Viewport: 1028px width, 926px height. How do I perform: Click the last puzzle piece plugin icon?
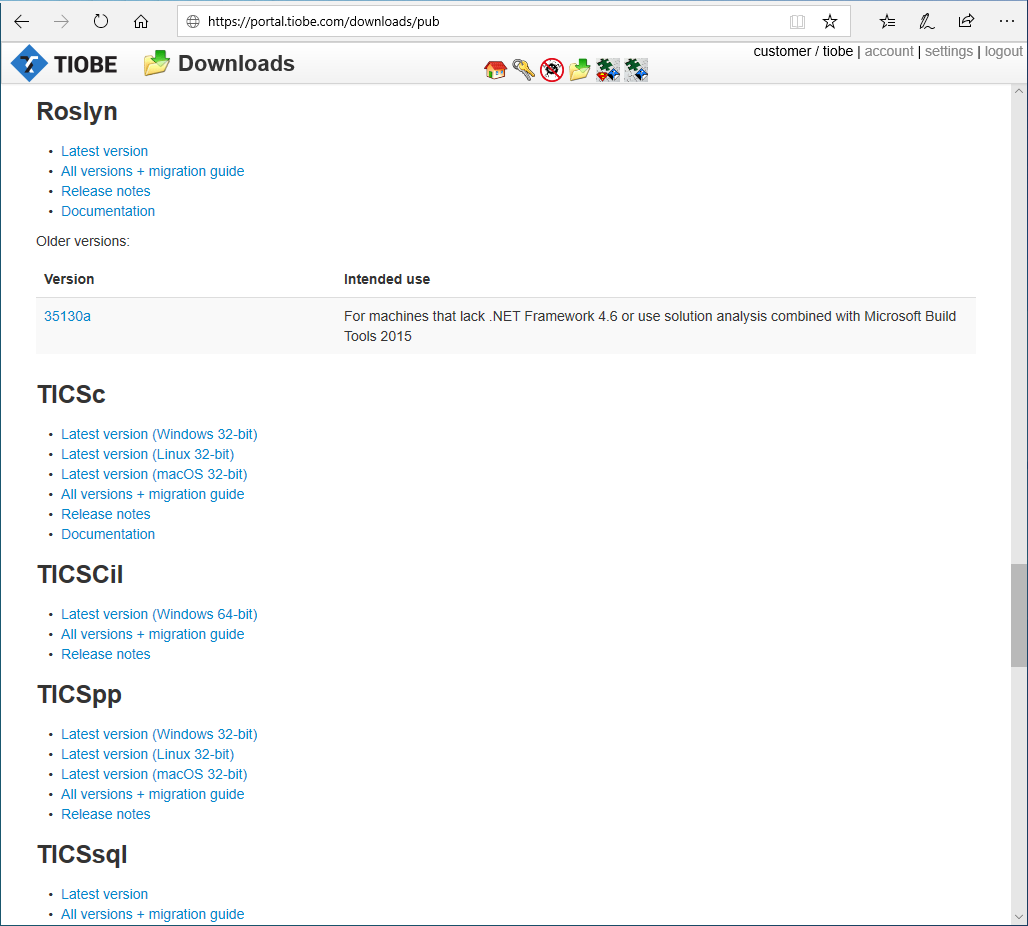point(636,70)
